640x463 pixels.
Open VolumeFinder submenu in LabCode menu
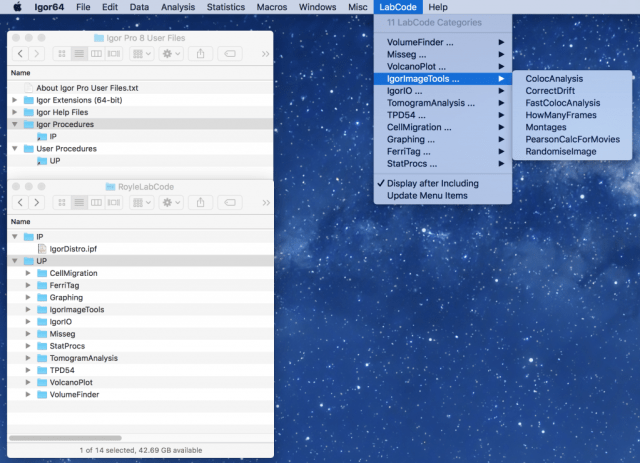click(443, 42)
